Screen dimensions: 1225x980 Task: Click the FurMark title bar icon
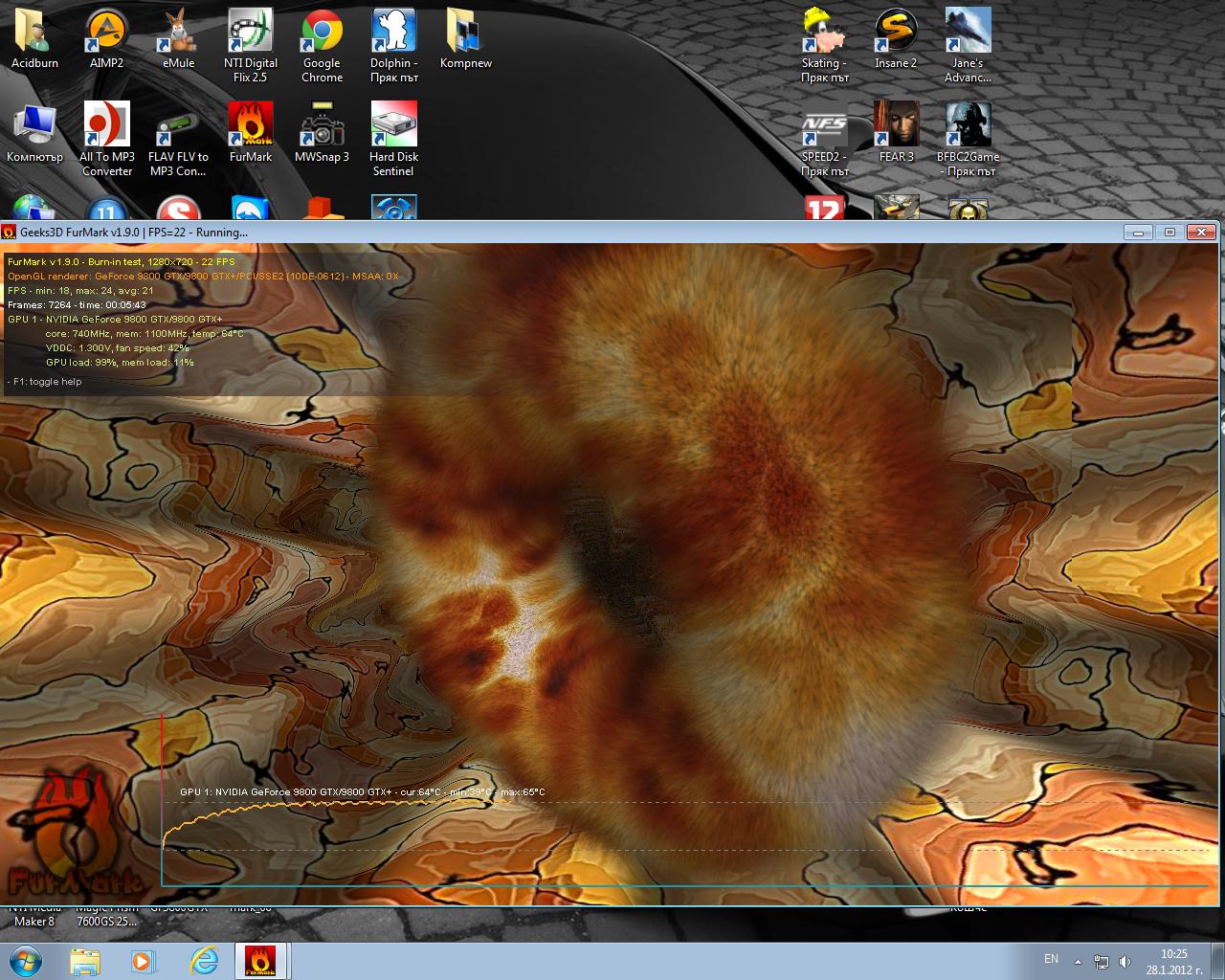(10, 232)
